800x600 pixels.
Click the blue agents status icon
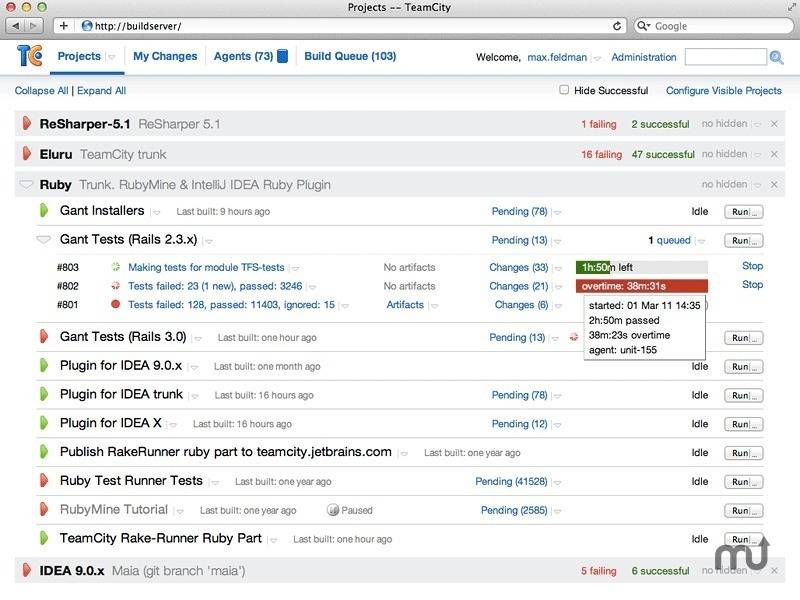click(x=282, y=56)
